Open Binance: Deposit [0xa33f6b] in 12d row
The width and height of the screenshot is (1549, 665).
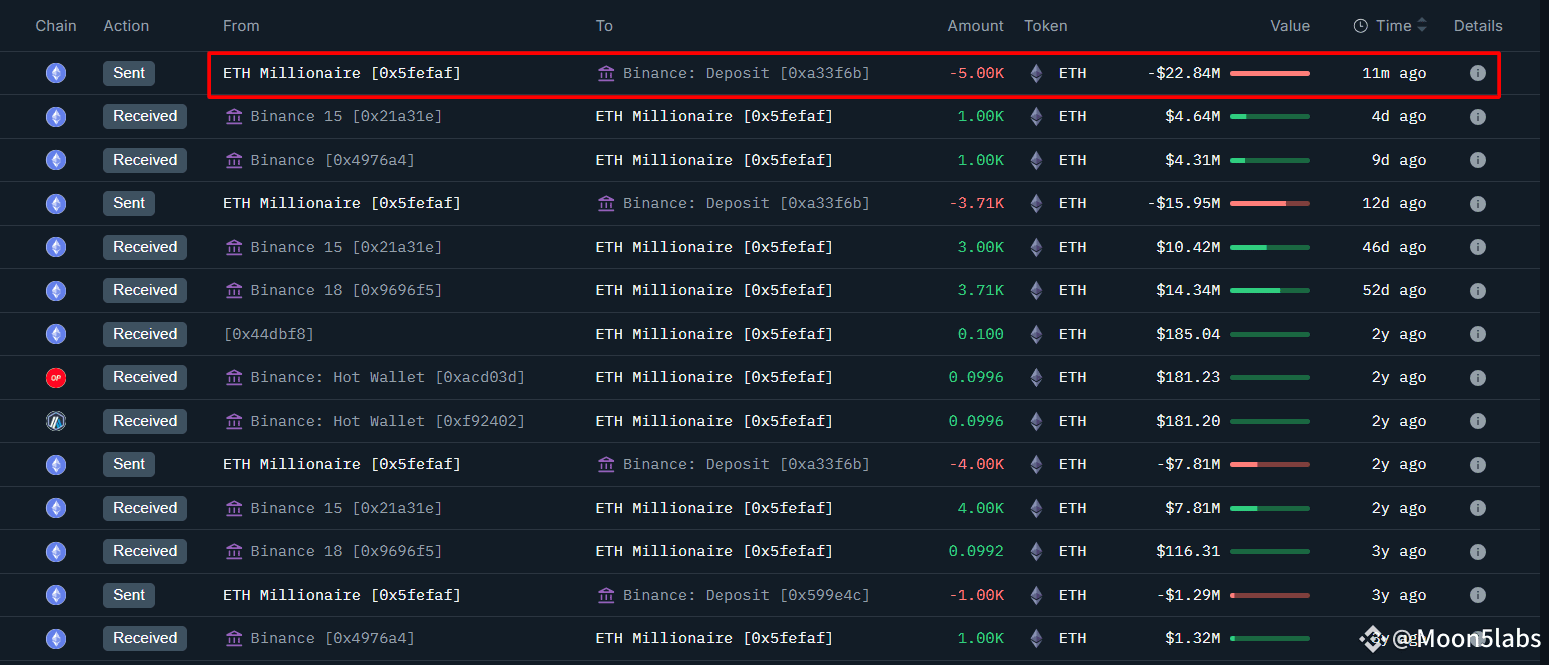[x=746, y=203]
